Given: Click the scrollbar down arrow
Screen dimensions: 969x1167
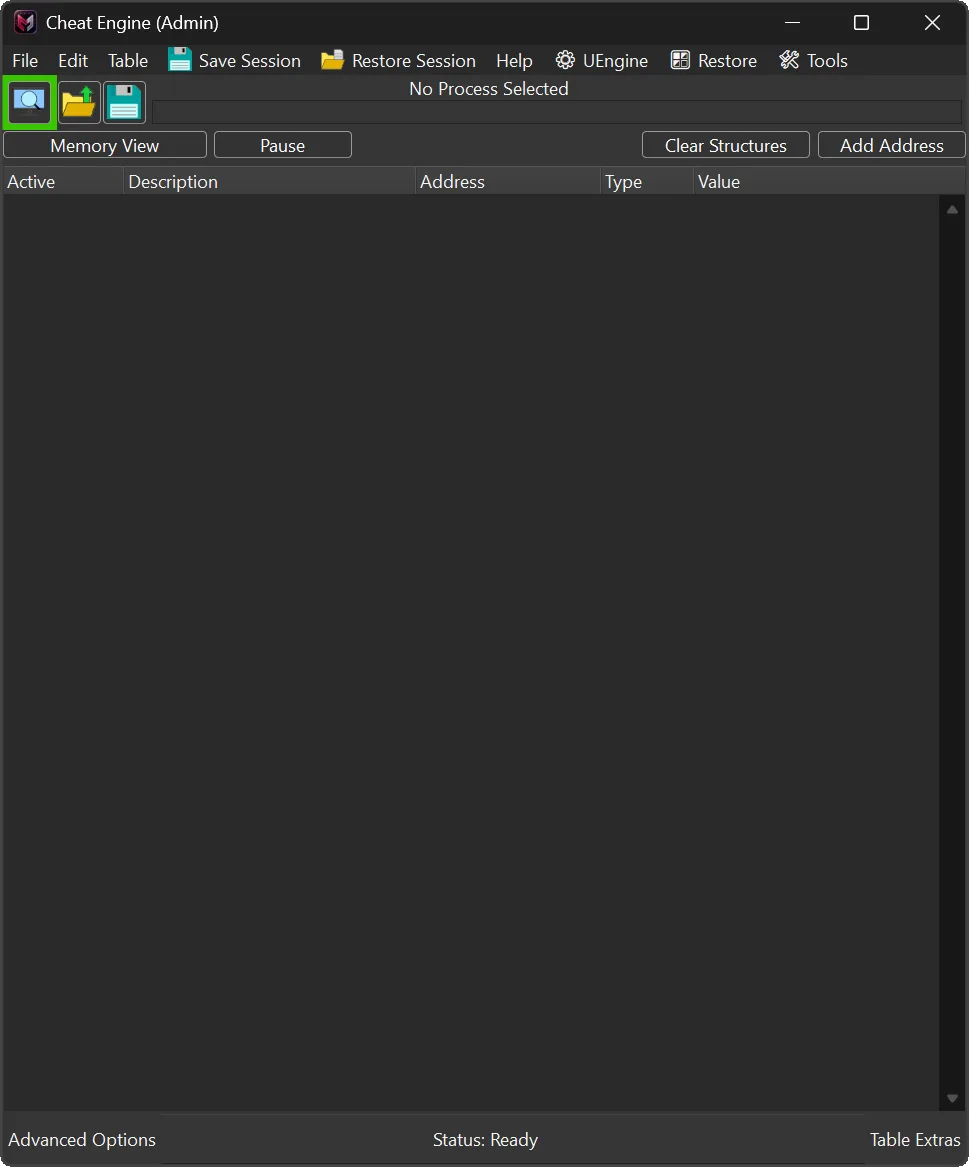Looking at the screenshot, I should 952,1099.
